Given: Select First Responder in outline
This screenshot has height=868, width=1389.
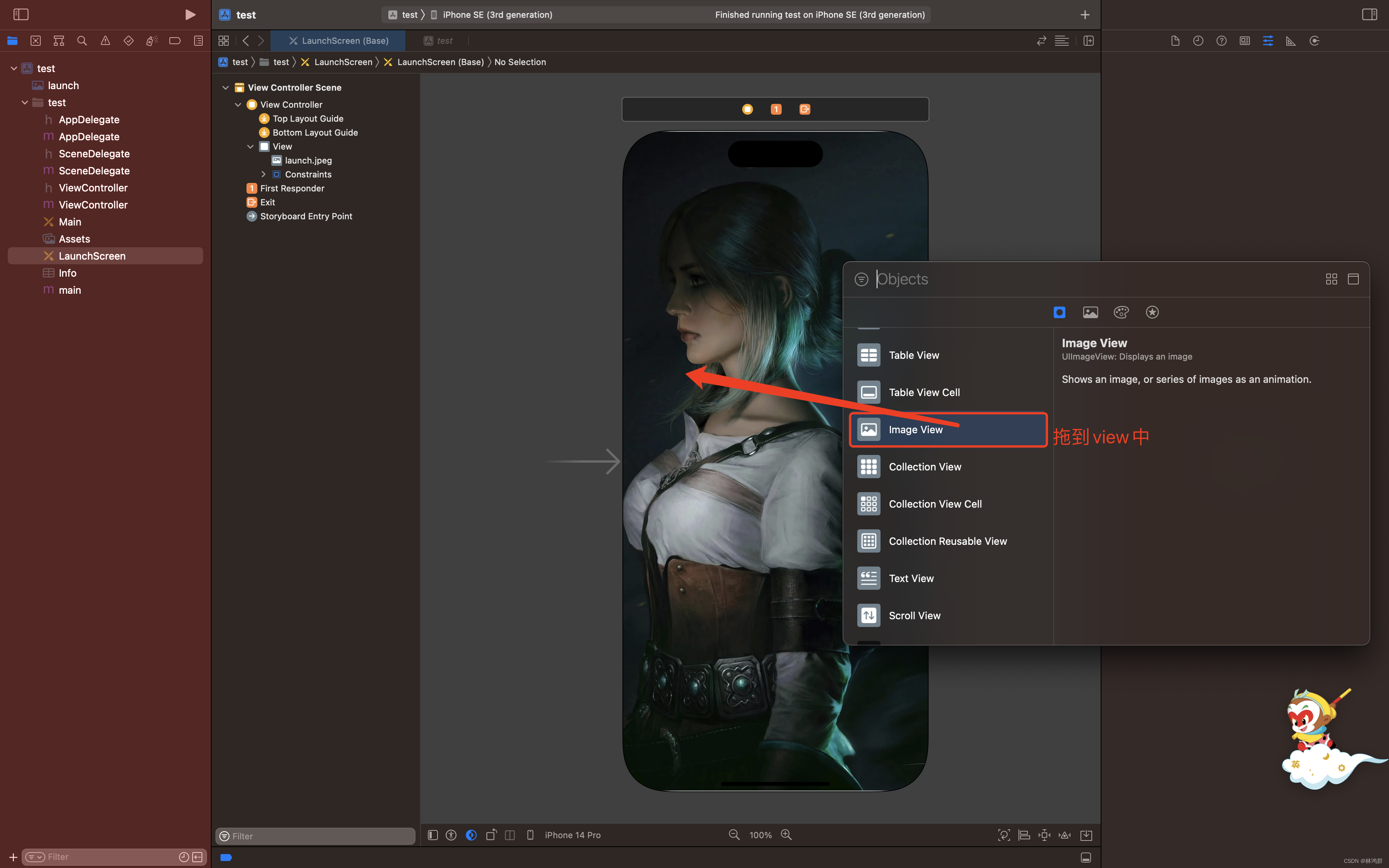Looking at the screenshot, I should tap(292, 188).
